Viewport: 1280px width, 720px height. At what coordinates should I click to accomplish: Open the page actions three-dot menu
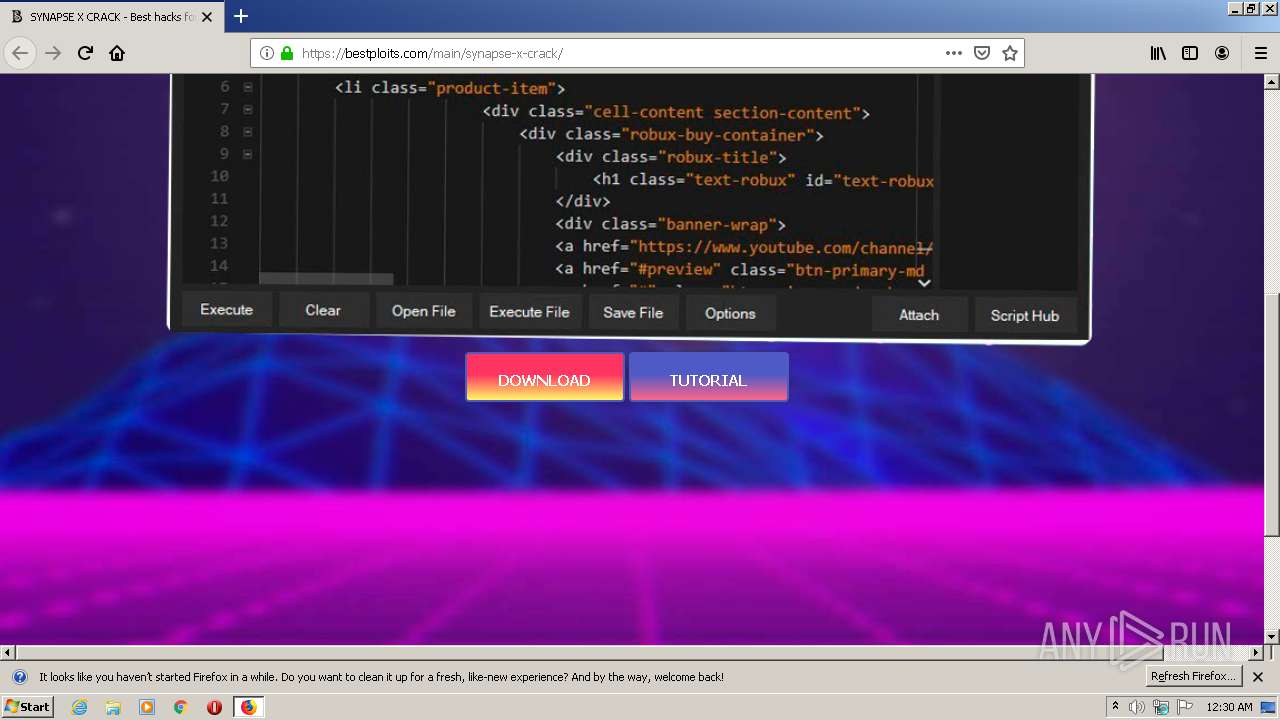954,53
